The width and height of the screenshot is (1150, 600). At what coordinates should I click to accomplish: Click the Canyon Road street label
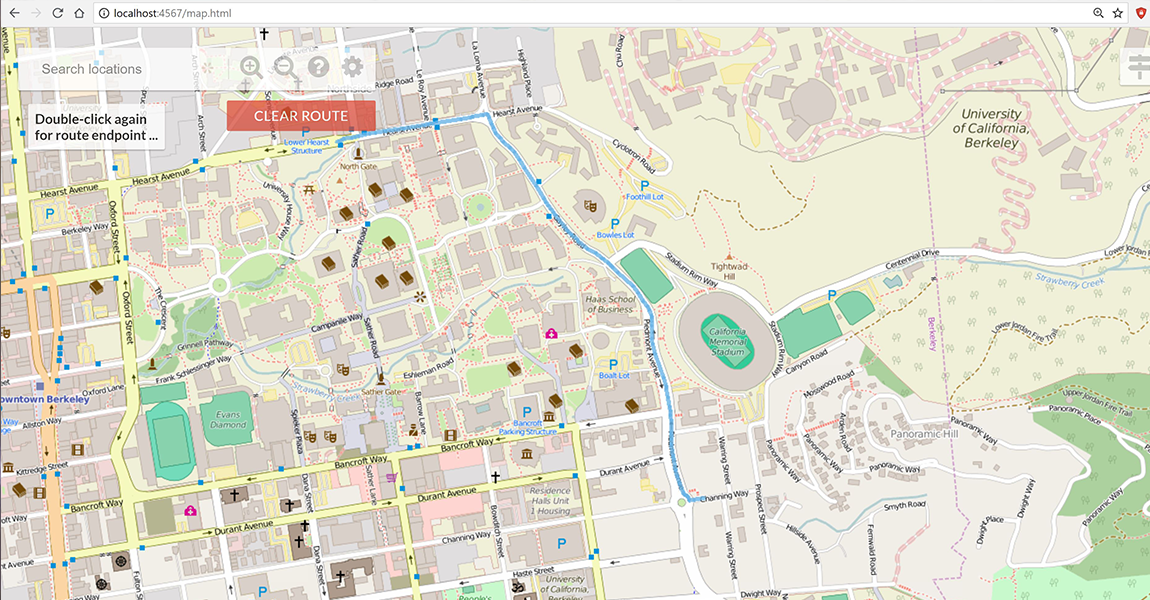(806, 361)
